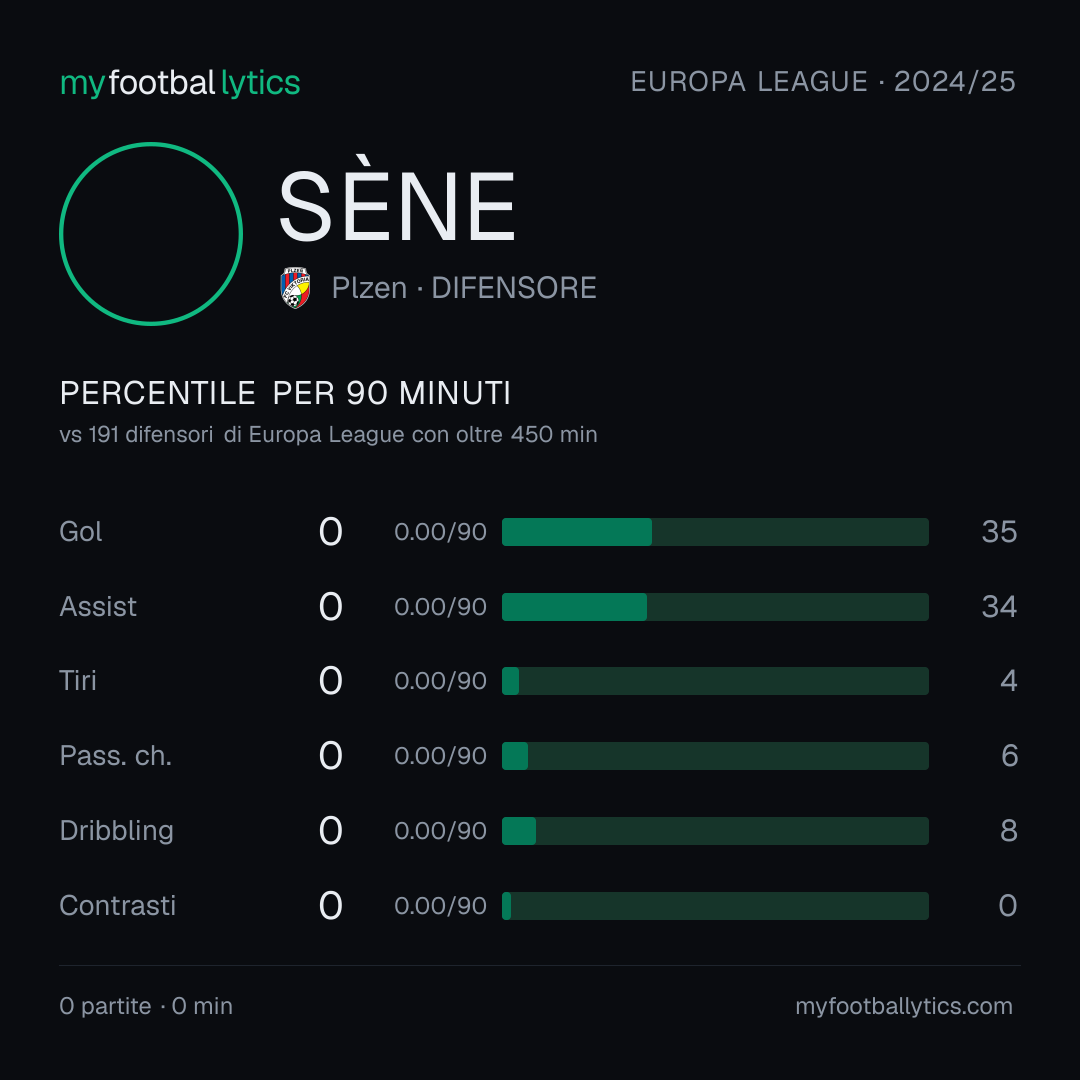Click the Assist percentile bar

pyautogui.click(x=715, y=607)
